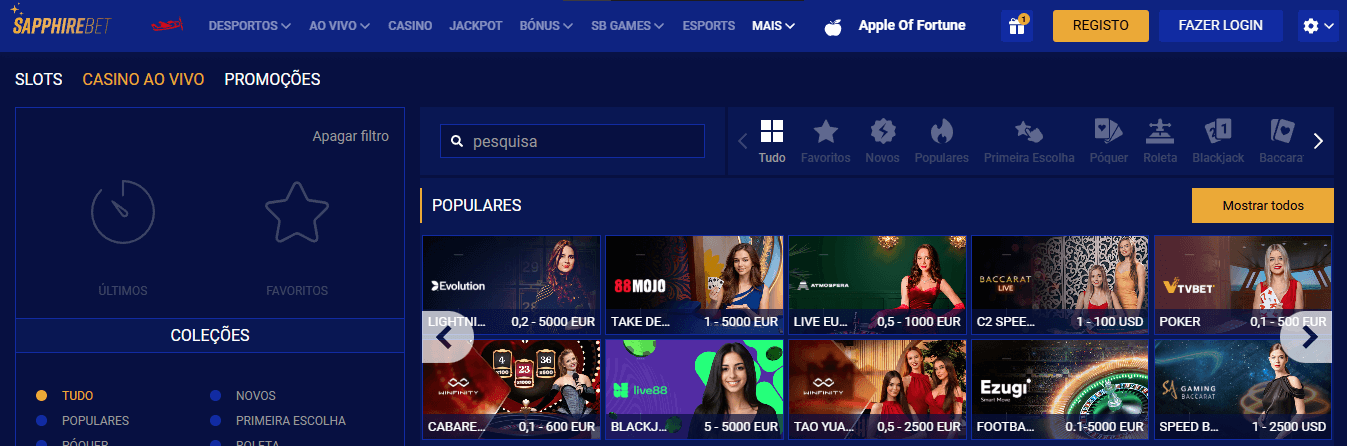Open the live88 Blackjack thumbnail

coord(694,388)
